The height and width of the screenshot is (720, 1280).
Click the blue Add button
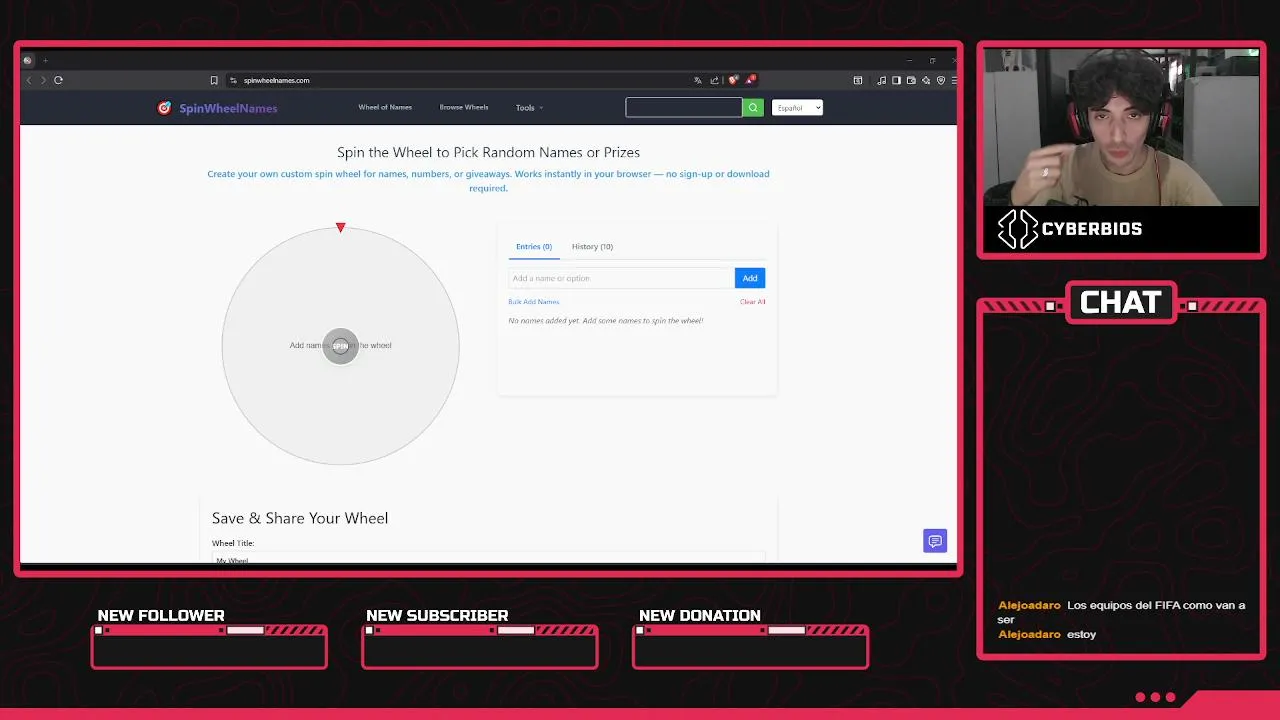[x=750, y=278]
